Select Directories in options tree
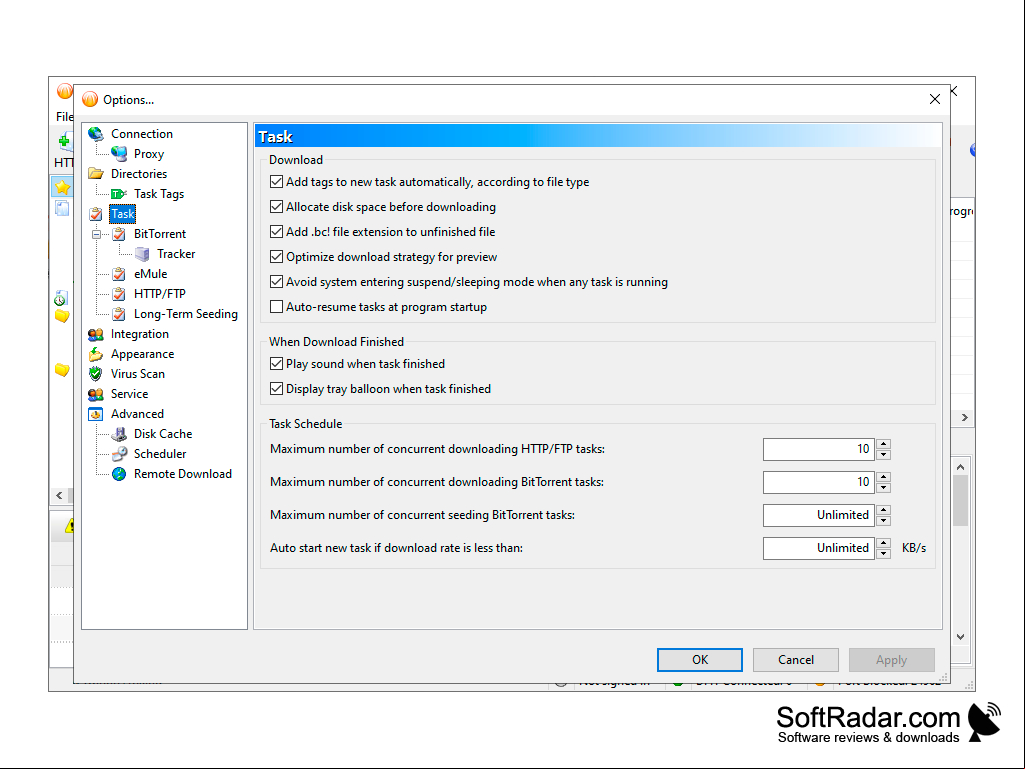The height and width of the screenshot is (769, 1025). coord(139,173)
